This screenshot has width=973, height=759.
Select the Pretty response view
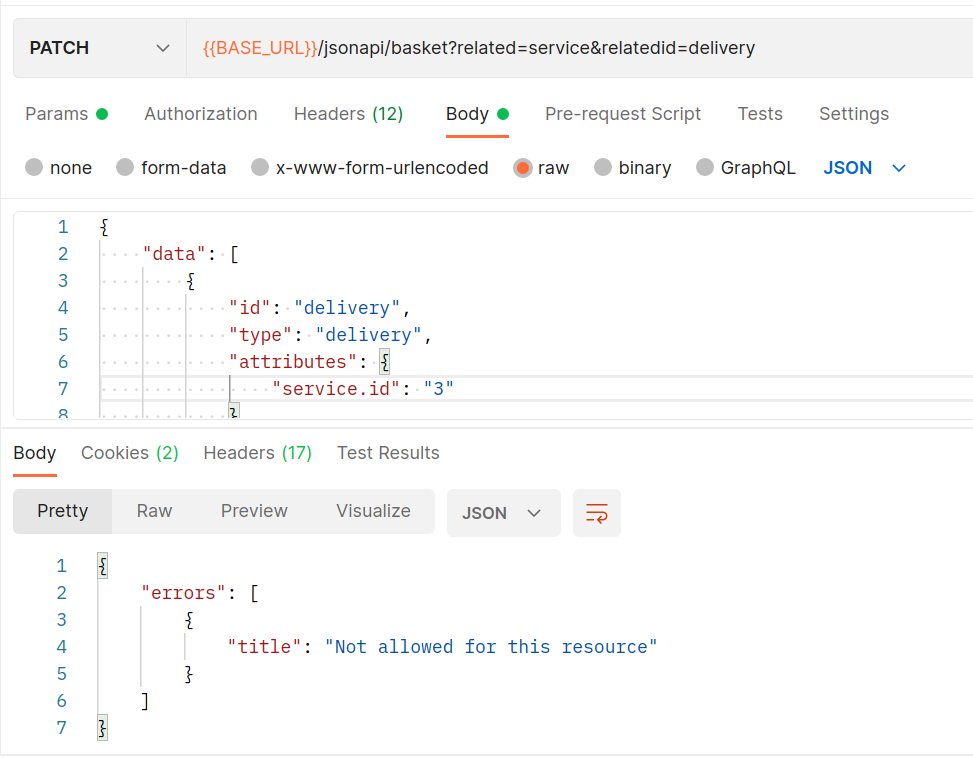click(x=63, y=511)
